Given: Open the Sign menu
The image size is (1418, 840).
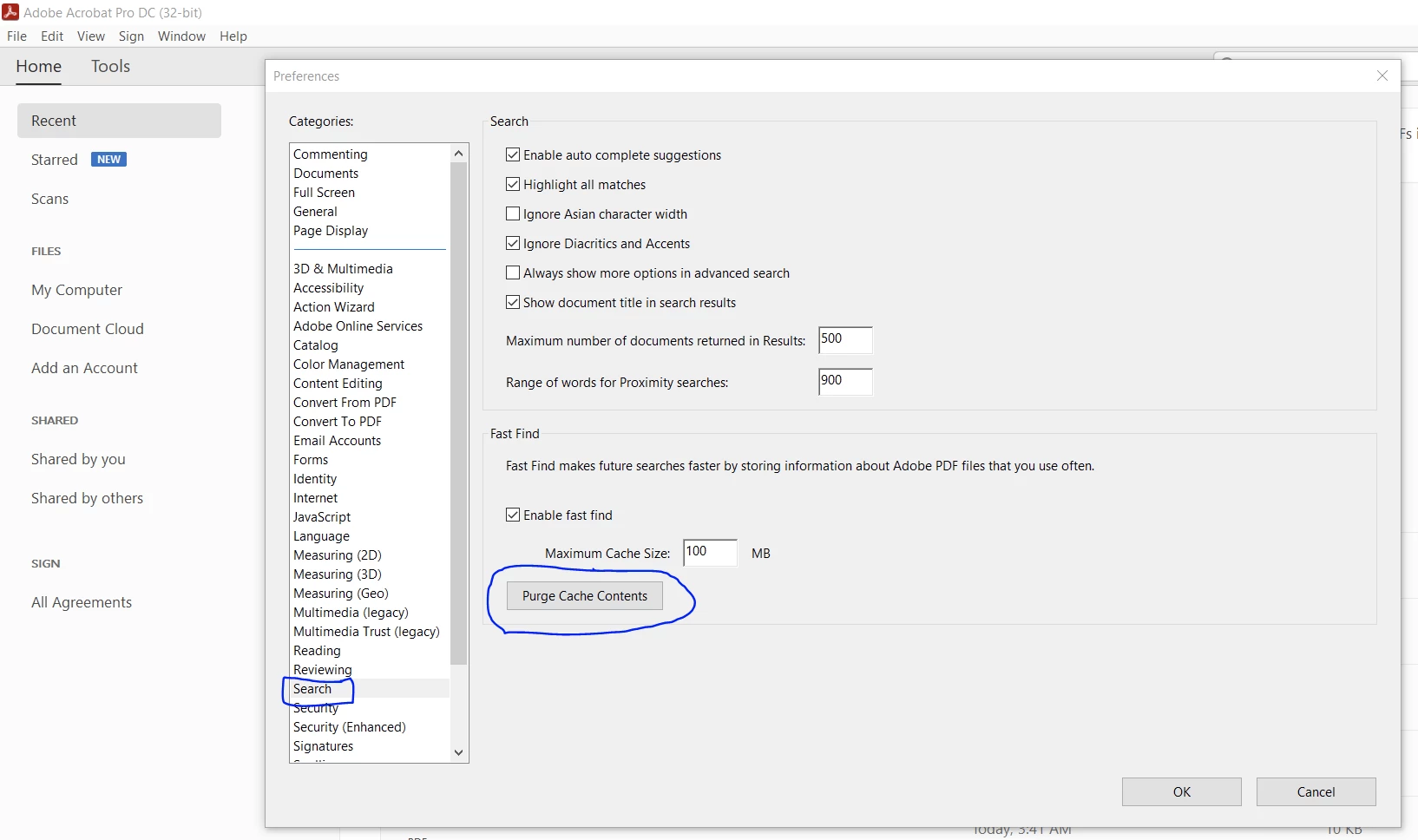Looking at the screenshot, I should 131,36.
